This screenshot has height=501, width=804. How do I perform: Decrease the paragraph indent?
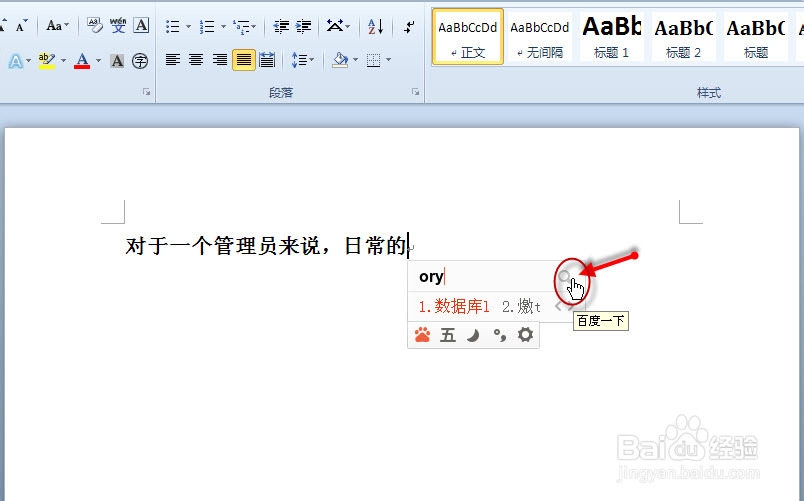tap(280, 27)
